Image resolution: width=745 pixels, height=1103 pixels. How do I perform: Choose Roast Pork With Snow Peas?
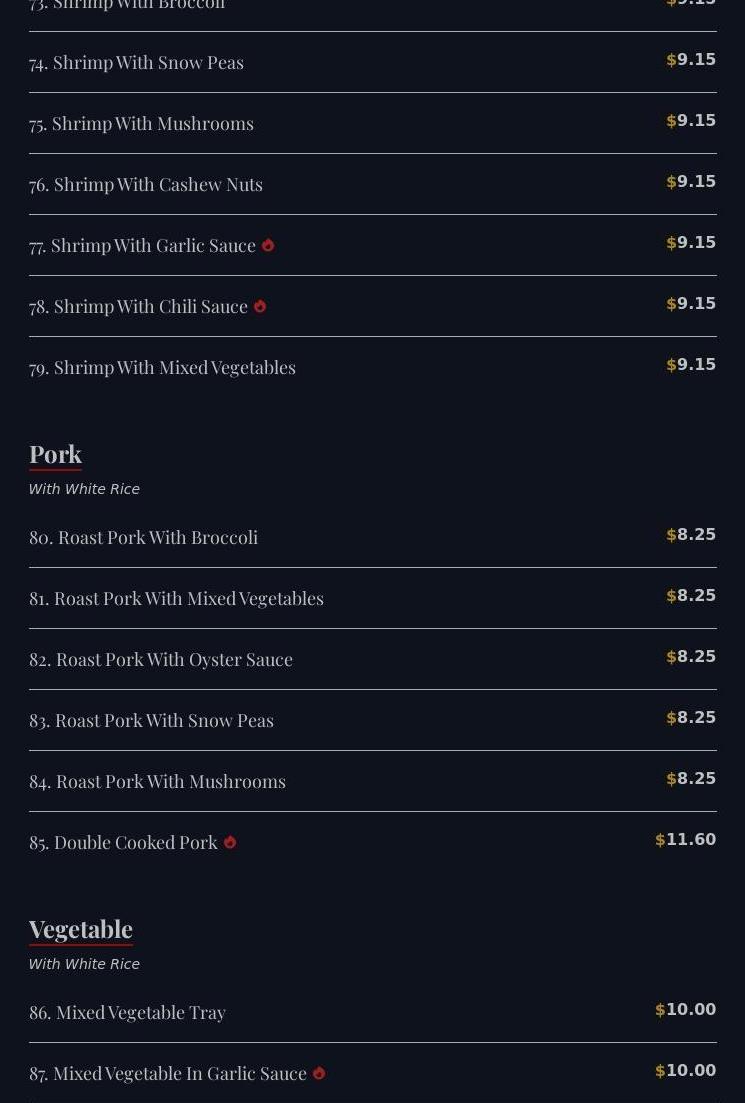[x=151, y=720]
